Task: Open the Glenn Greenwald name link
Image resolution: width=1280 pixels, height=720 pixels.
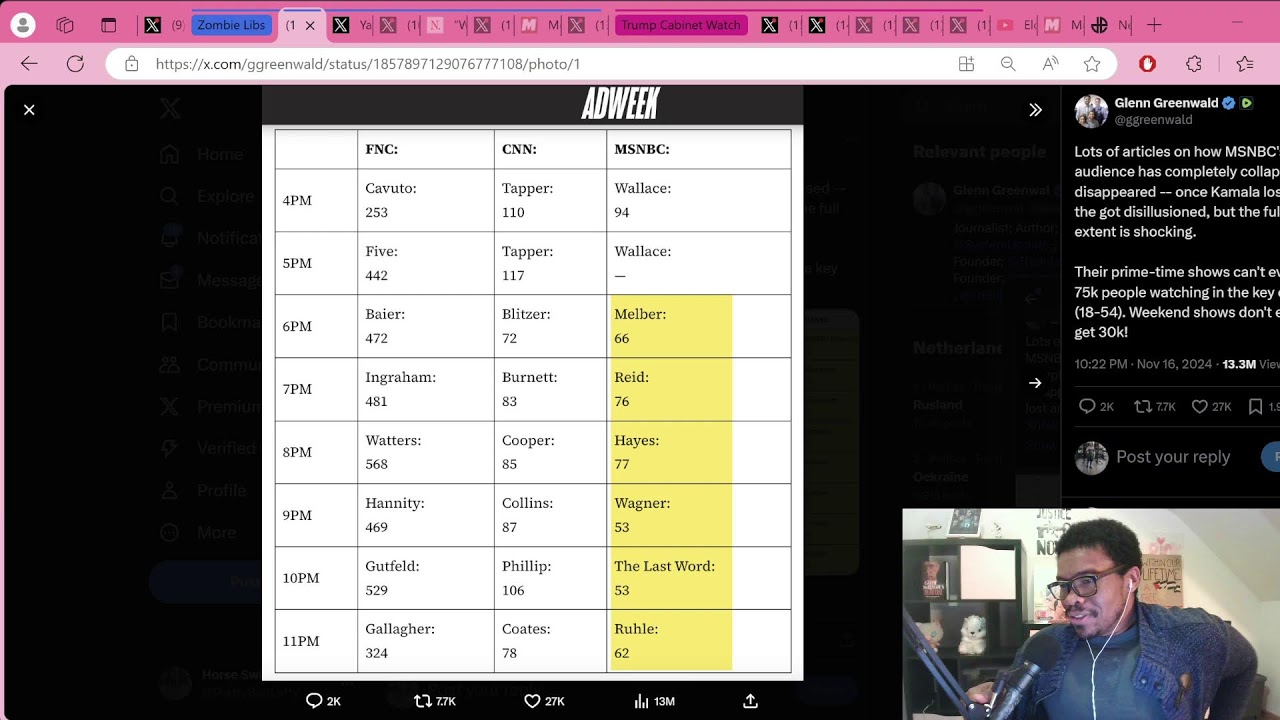Action: pyautogui.click(x=1166, y=103)
